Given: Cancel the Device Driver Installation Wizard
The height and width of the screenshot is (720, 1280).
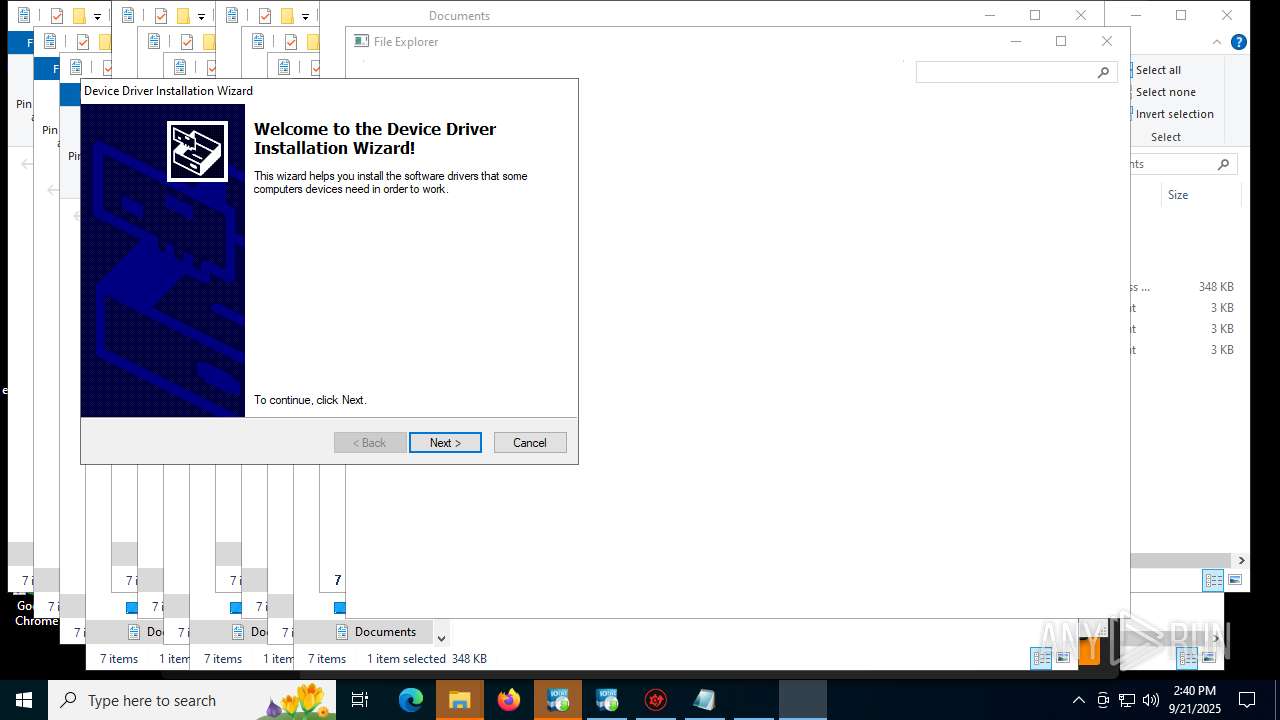Looking at the screenshot, I should click(530, 442).
